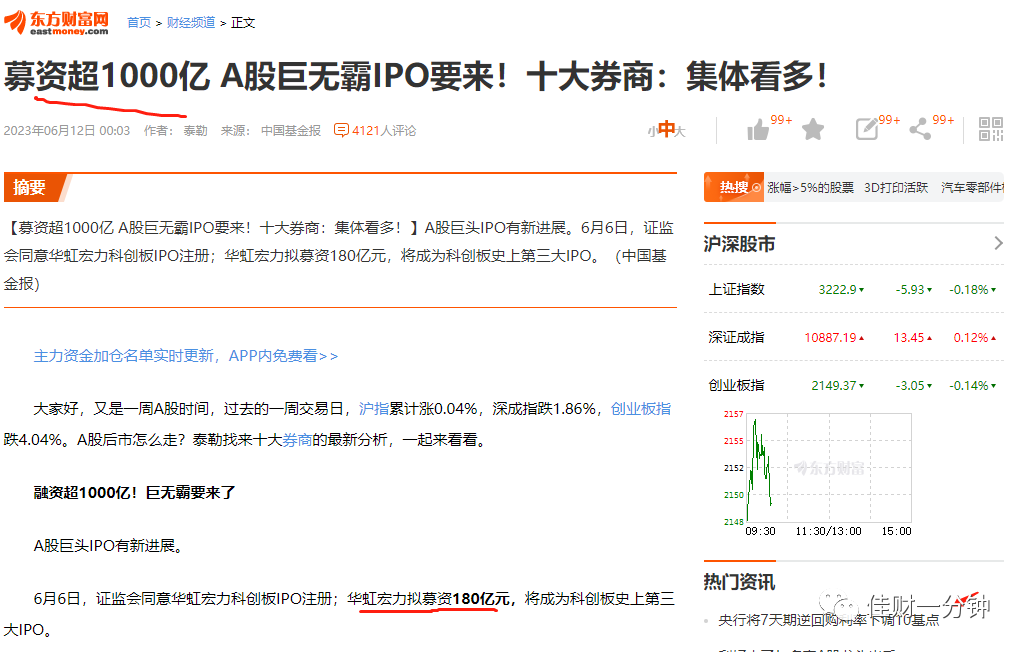Click publish date 2023年06月12日 00:03
The height and width of the screenshot is (652, 1024).
click(x=67, y=131)
